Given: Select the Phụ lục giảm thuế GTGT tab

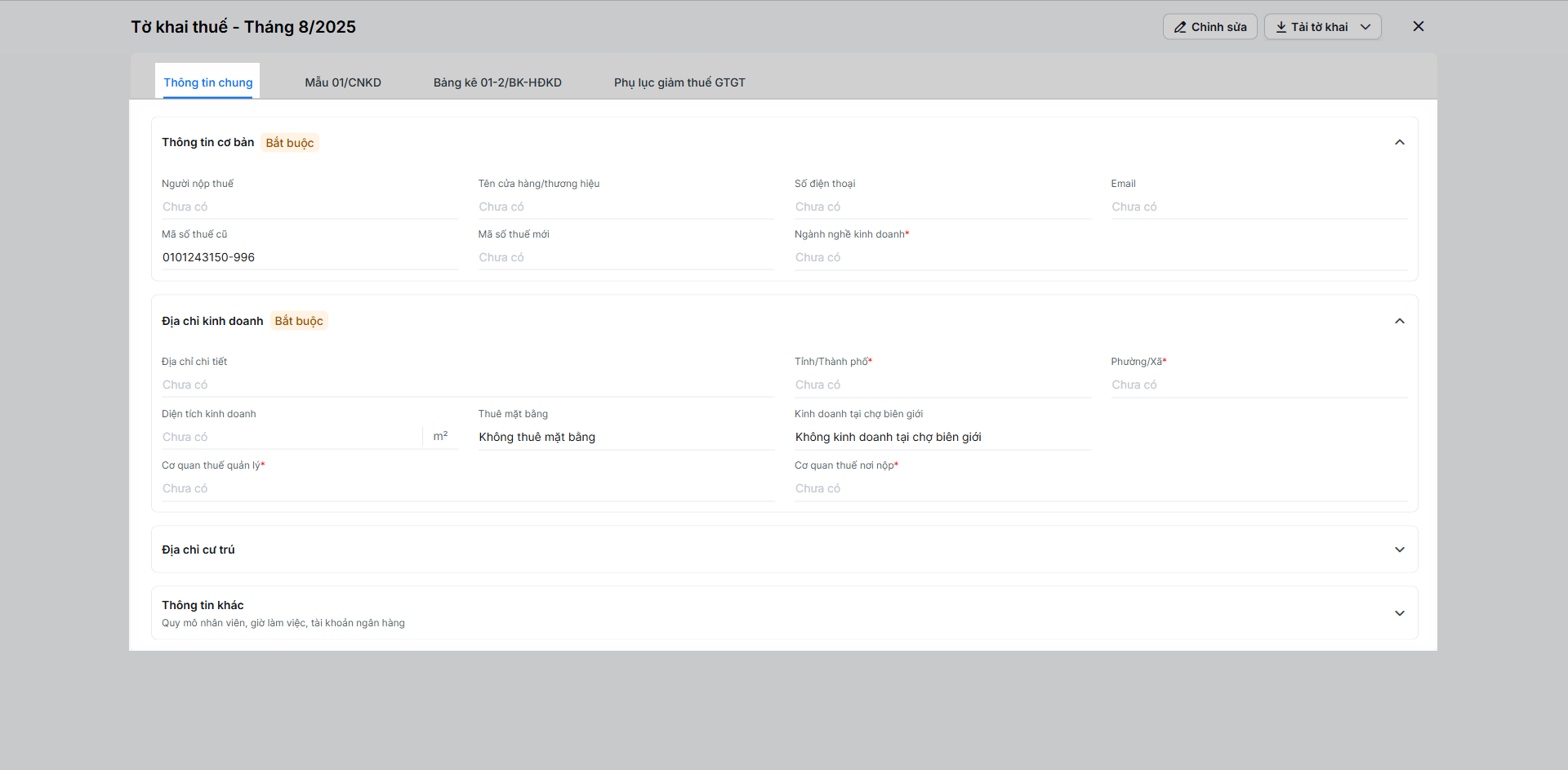Looking at the screenshot, I should point(679,82).
